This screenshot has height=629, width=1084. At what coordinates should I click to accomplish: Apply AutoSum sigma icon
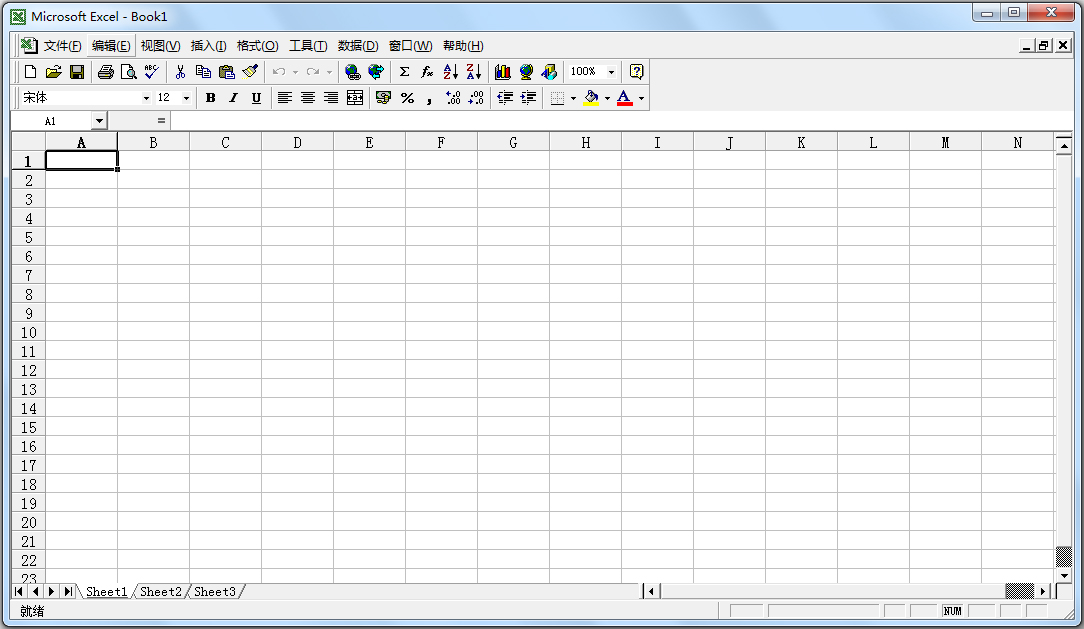pyautogui.click(x=405, y=72)
